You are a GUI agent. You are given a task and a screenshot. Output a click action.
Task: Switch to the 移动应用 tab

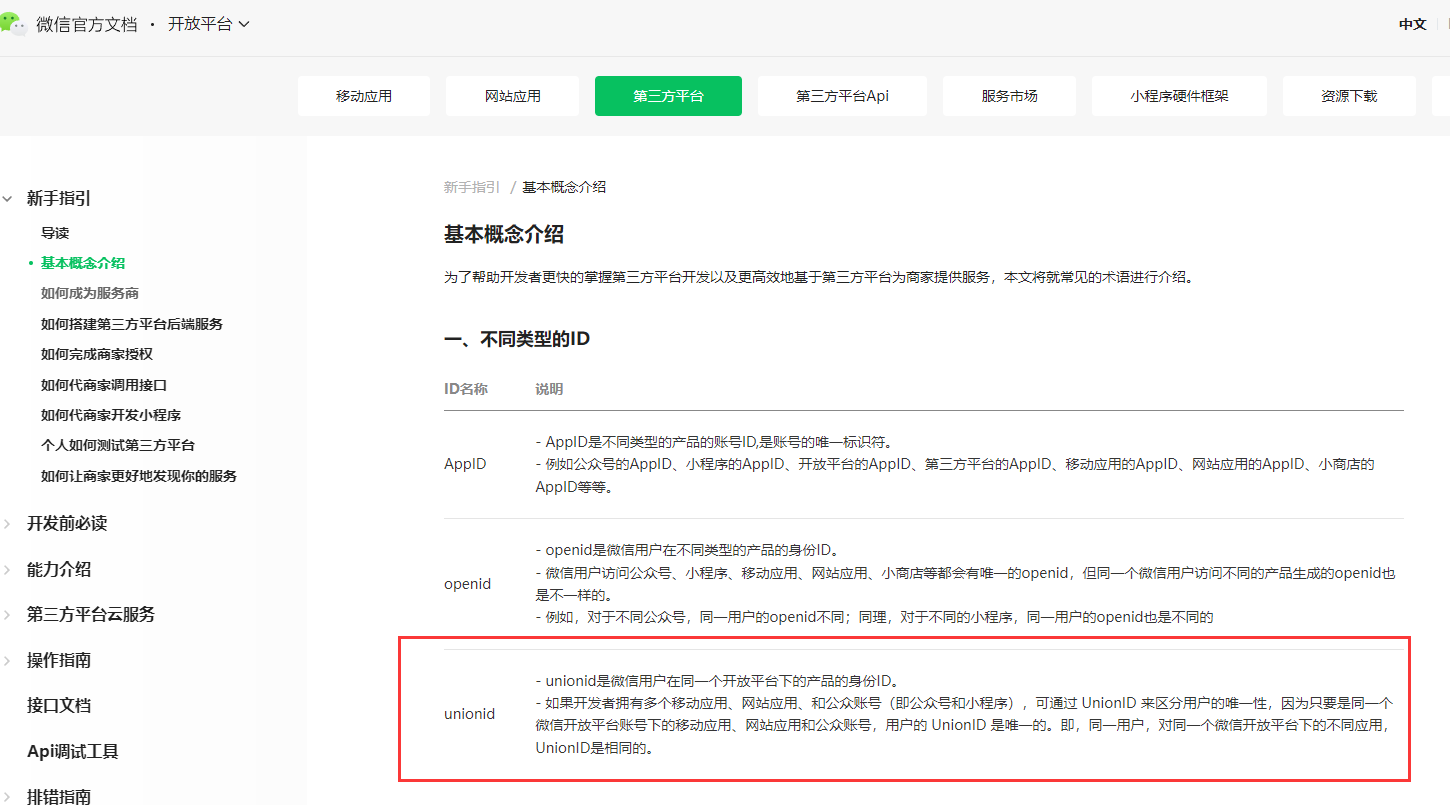[364, 96]
